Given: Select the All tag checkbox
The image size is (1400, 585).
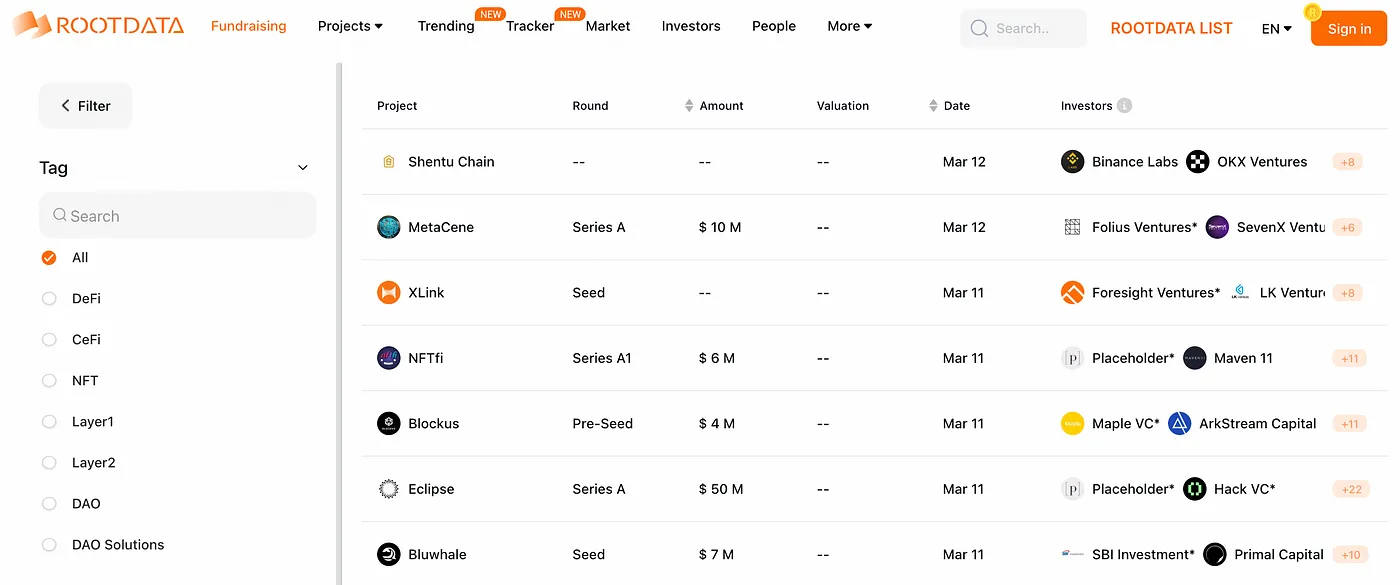Looking at the screenshot, I should click(49, 258).
